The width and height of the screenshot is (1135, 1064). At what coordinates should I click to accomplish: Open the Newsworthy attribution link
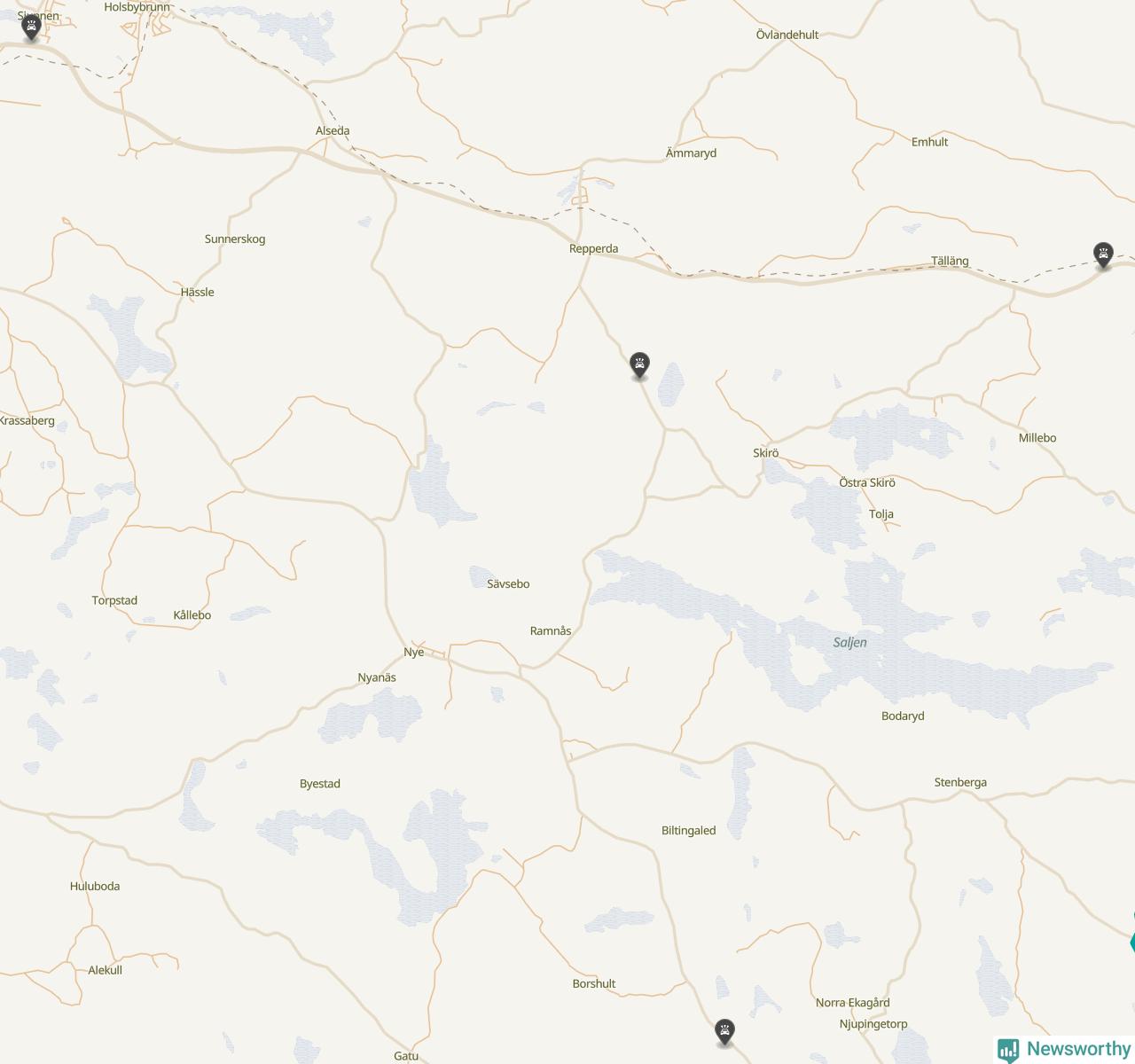pyautogui.click(x=1064, y=1050)
